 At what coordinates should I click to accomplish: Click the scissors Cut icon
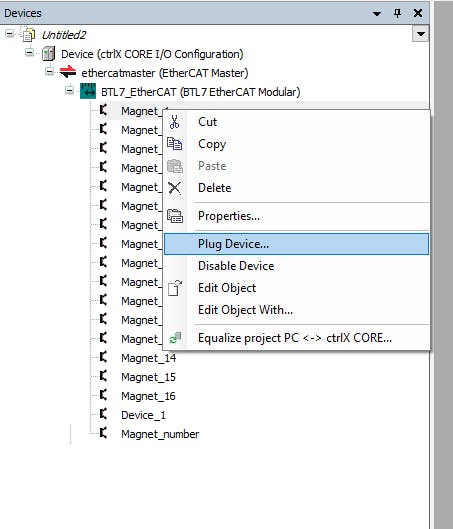coord(174,122)
